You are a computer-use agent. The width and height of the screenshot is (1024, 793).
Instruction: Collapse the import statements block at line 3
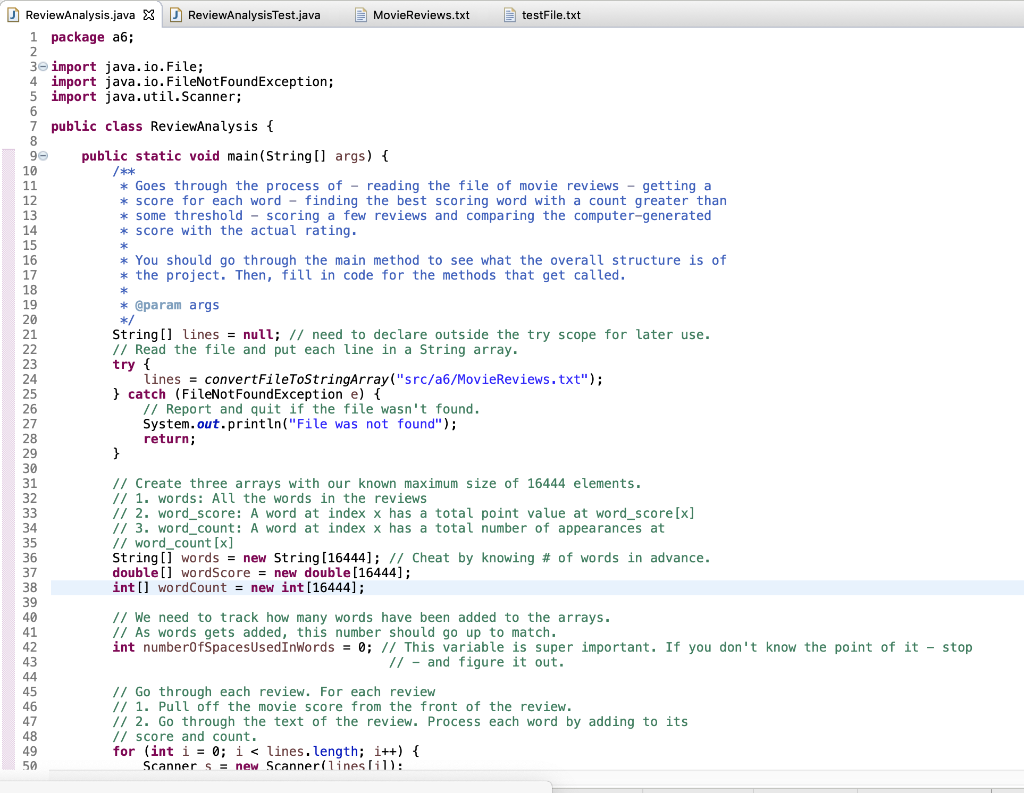42,66
